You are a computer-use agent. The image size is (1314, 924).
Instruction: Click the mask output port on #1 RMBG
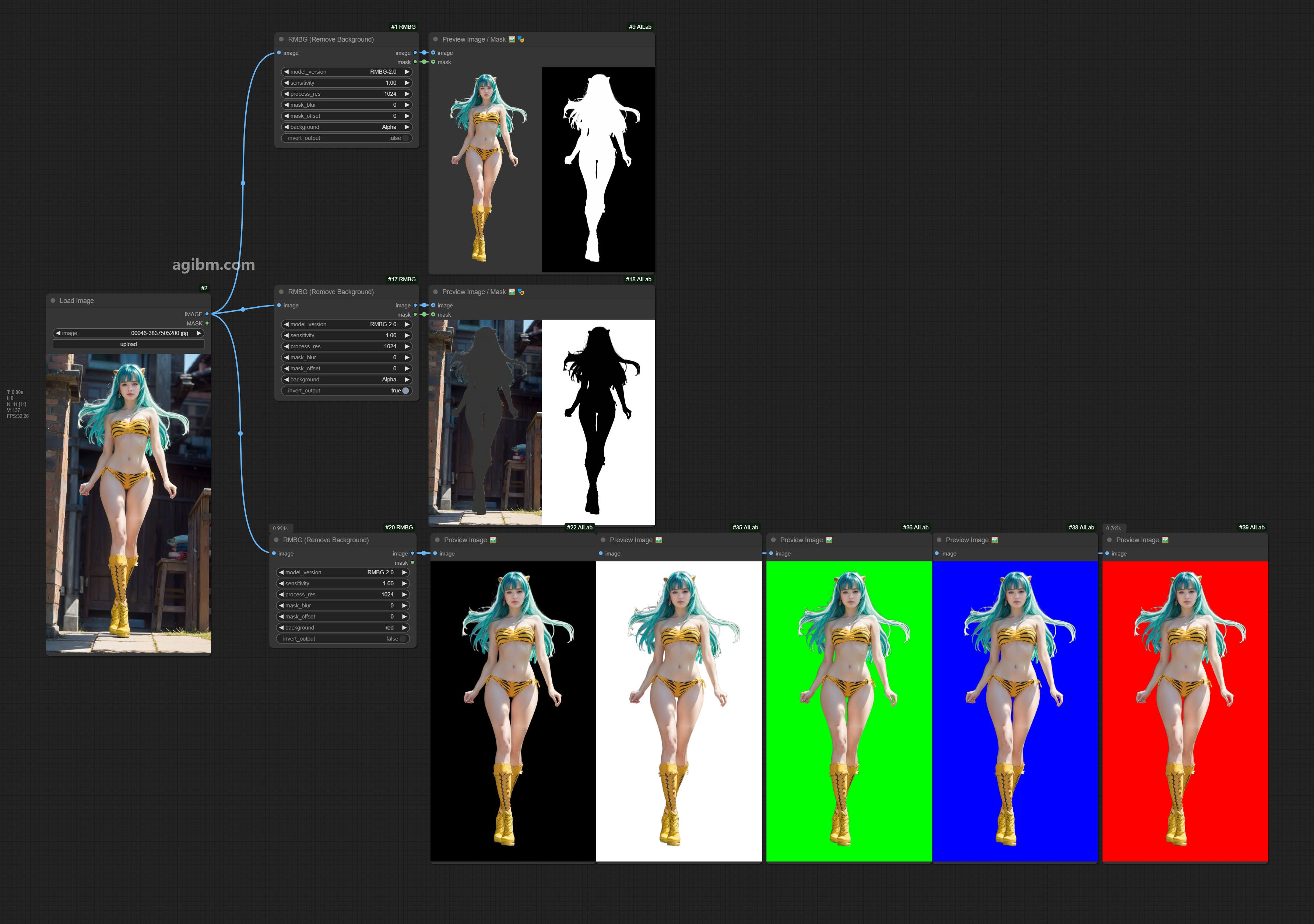coord(415,62)
